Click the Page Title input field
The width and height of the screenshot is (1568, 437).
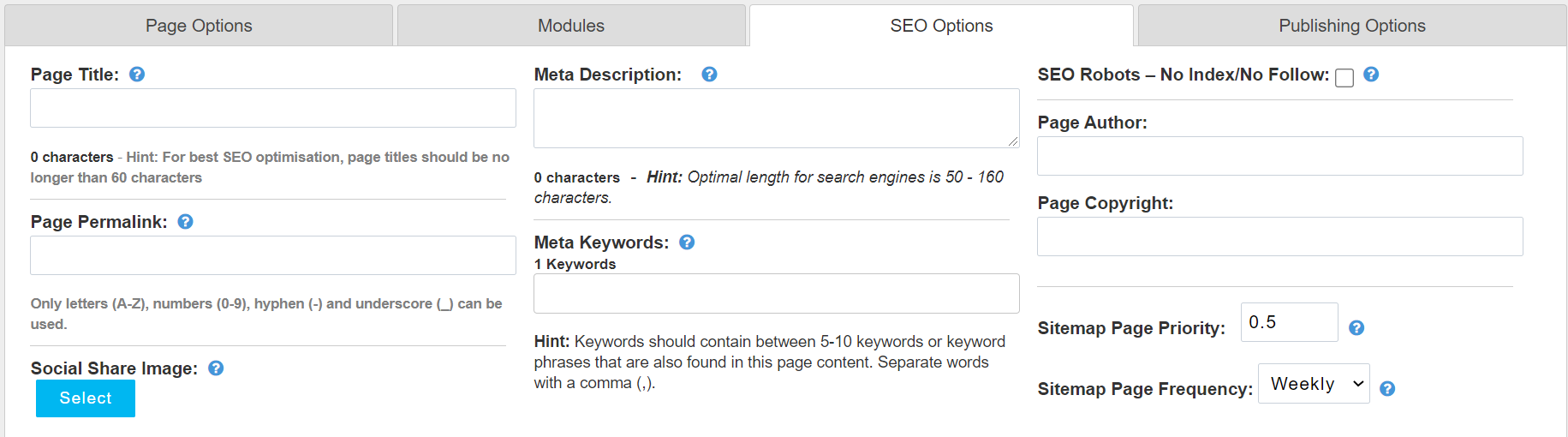273,108
